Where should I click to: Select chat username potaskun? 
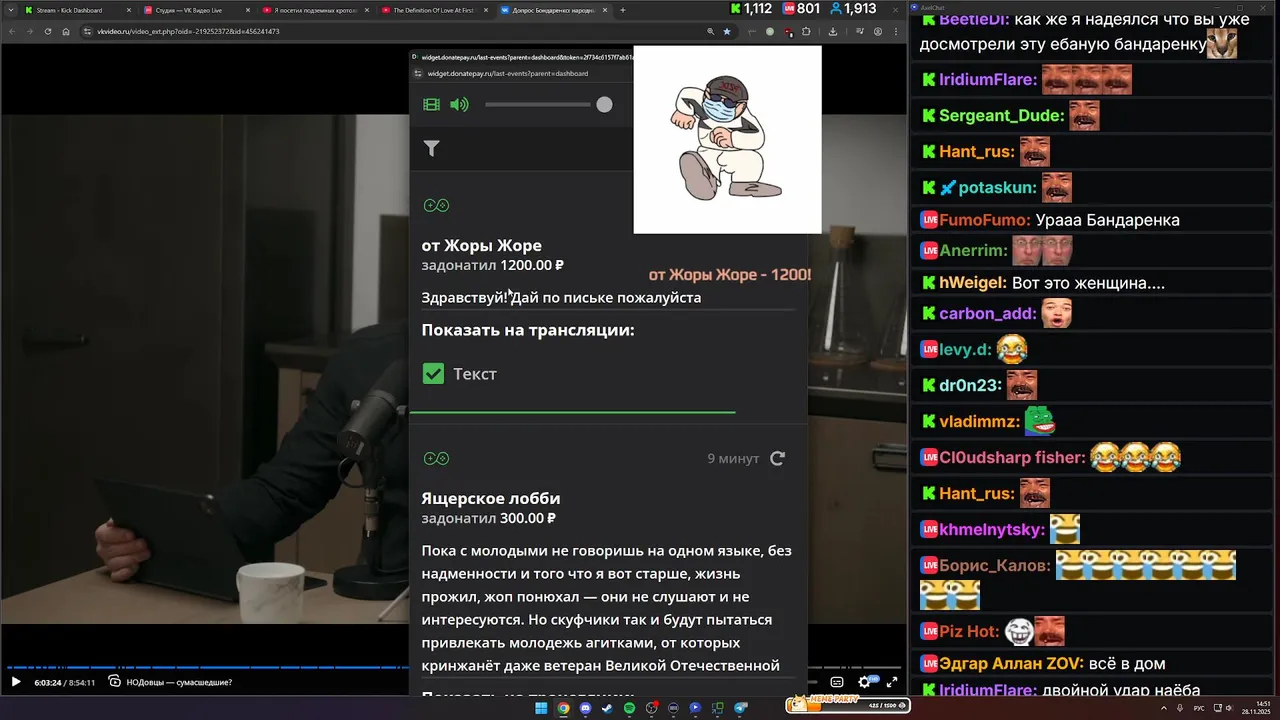click(997, 187)
